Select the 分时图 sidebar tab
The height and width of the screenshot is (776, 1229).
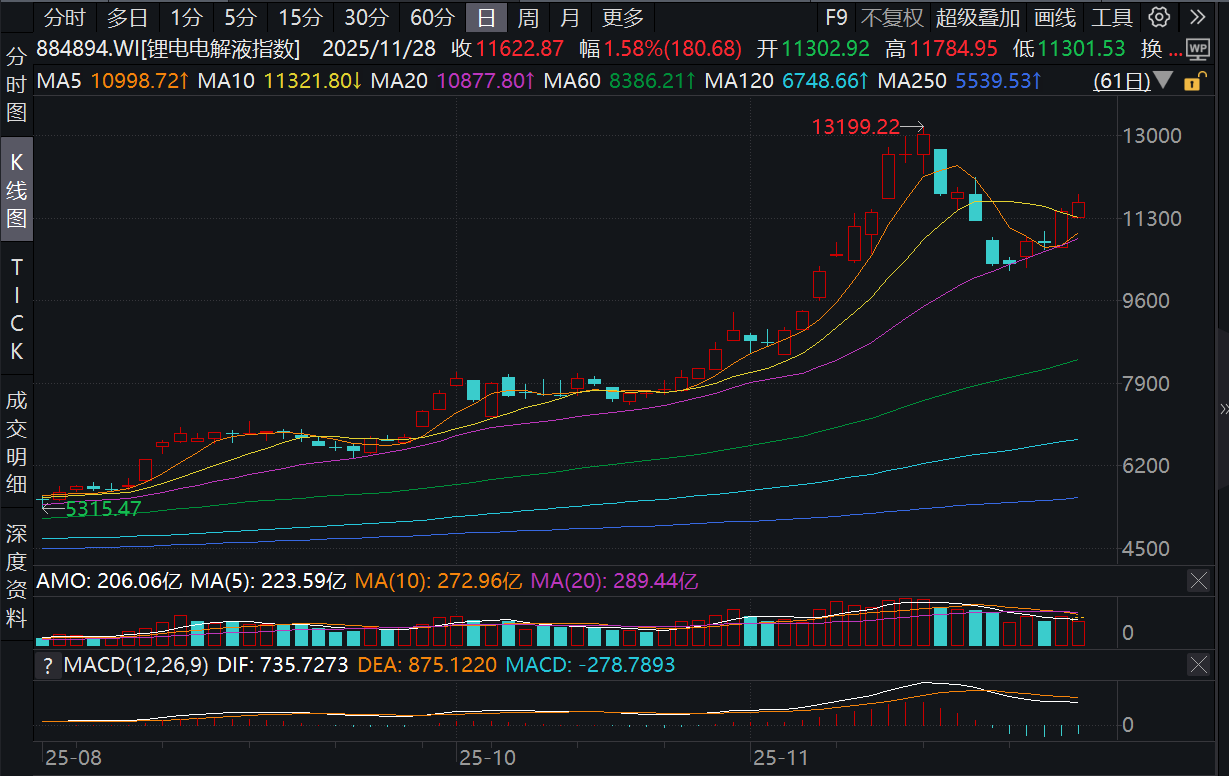click(x=17, y=85)
